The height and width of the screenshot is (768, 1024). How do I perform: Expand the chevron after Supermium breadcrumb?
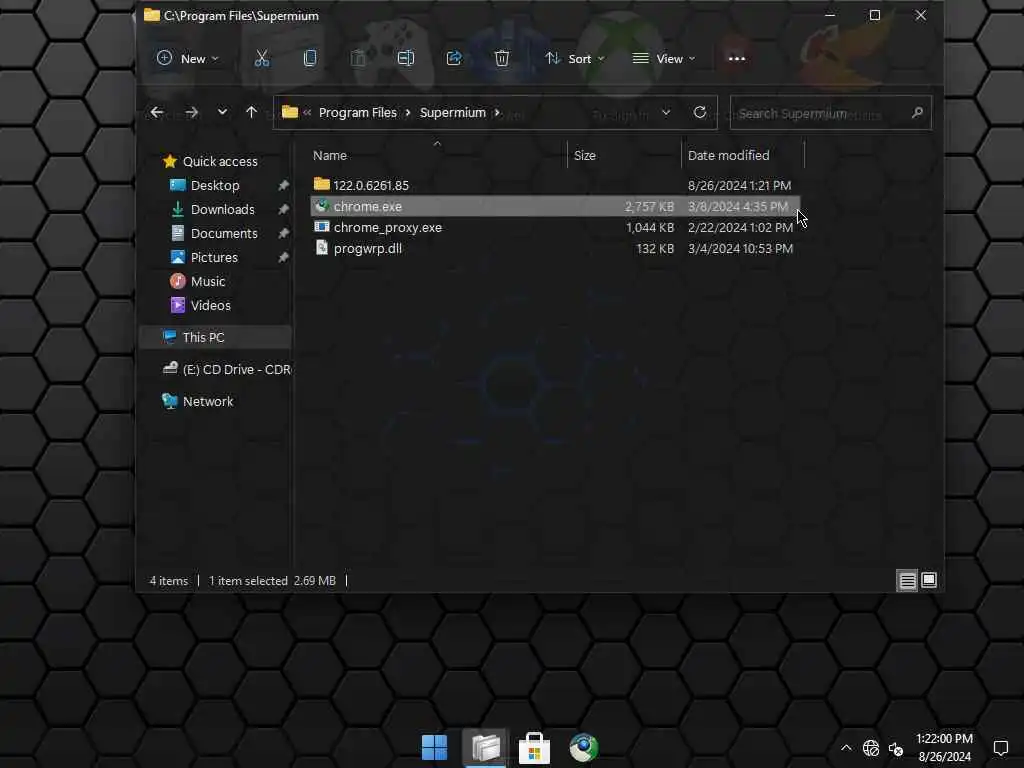[497, 112]
